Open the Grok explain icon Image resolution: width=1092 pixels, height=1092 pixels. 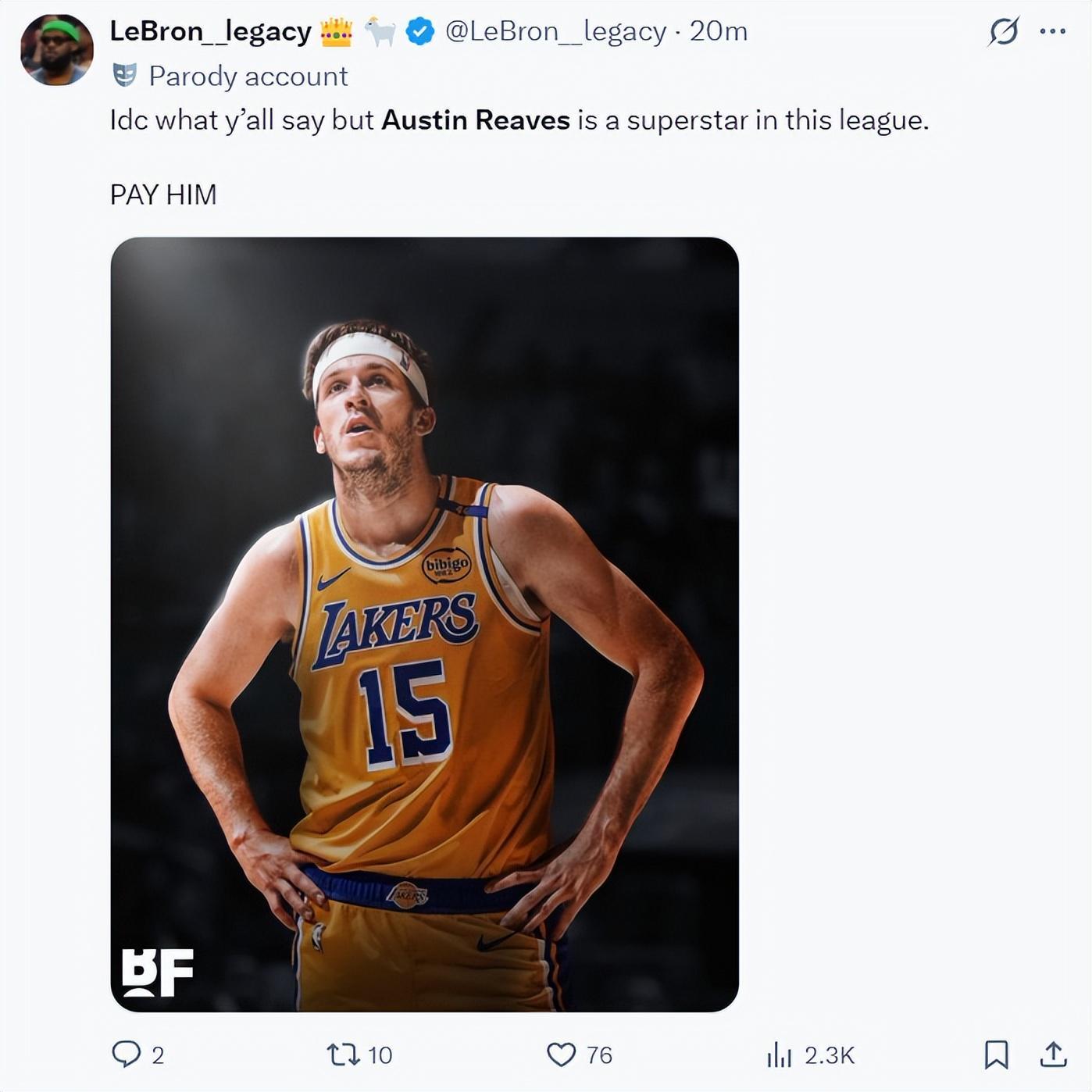click(1003, 32)
